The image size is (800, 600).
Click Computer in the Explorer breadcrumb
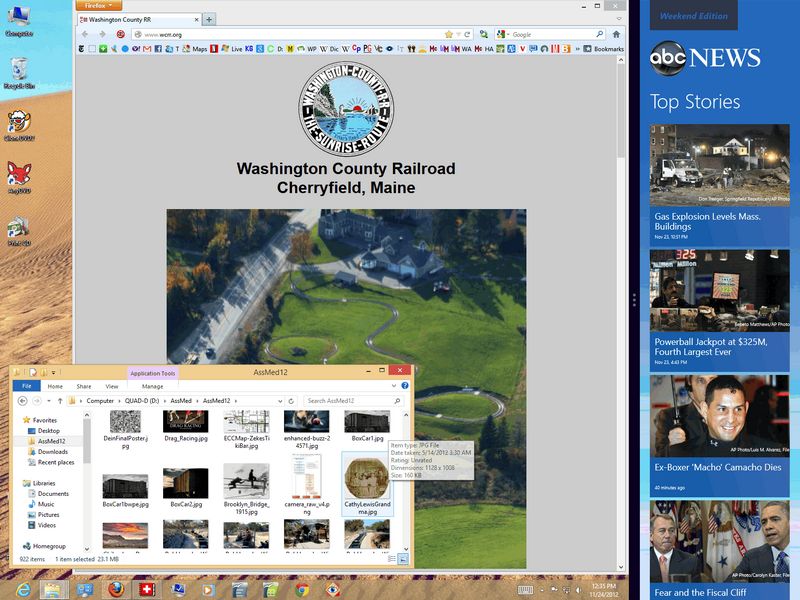[100, 401]
